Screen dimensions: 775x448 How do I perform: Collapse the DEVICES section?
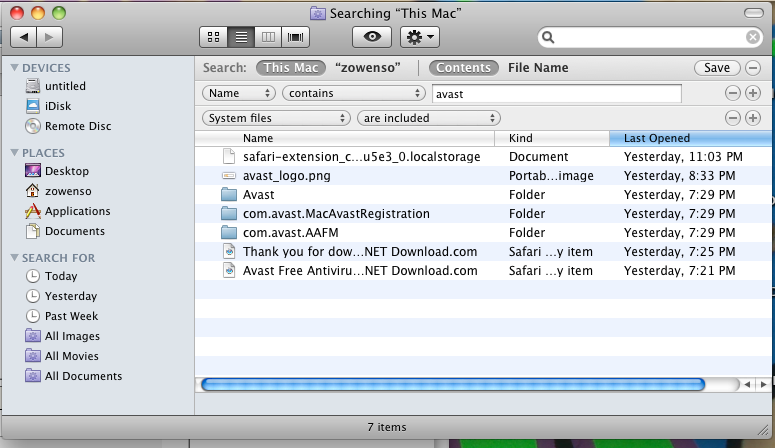[x=14, y=68]
